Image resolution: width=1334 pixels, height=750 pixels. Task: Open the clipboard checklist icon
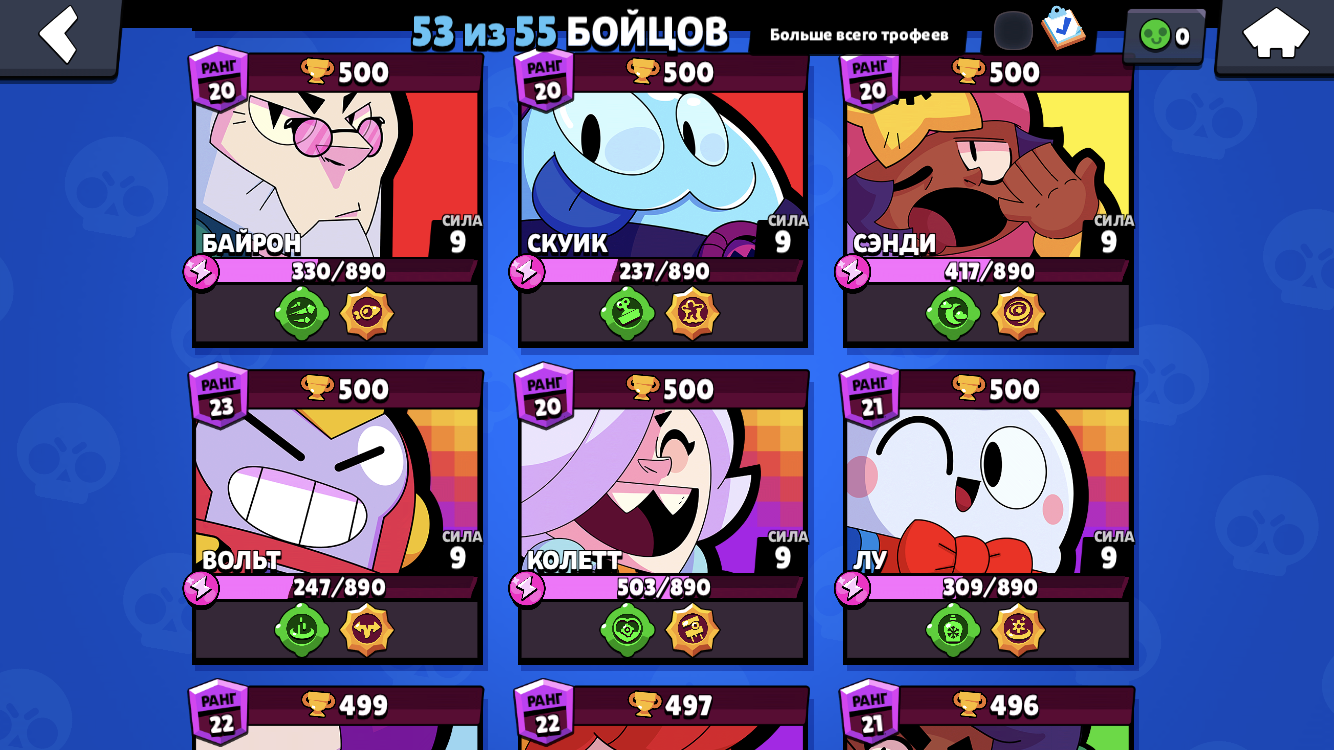click(x=1062, y=29)
